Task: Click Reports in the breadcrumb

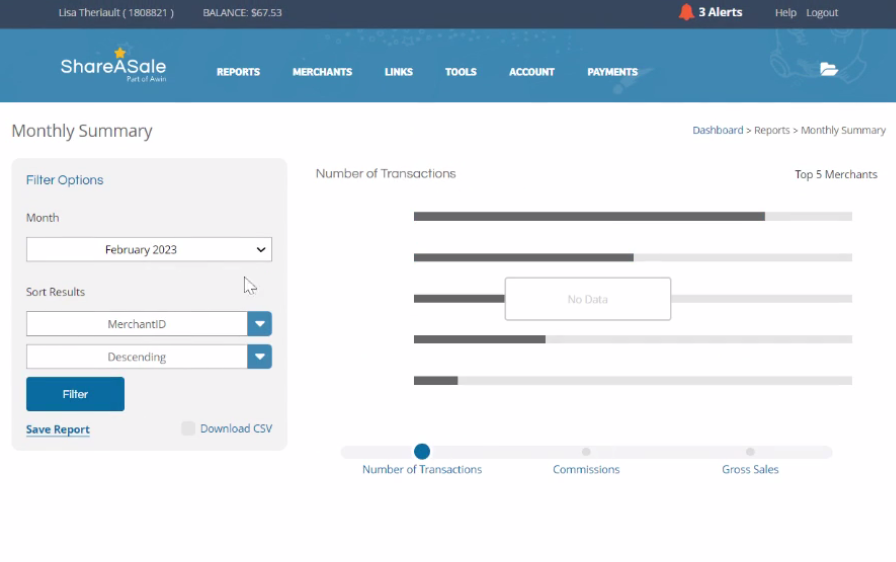Action: (x=771, y=130)
